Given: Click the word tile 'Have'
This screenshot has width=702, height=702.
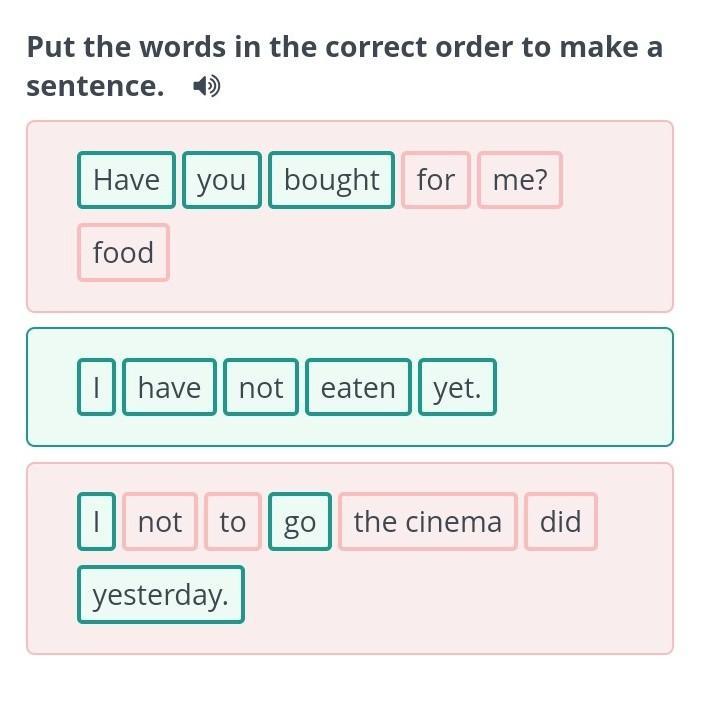Looking at the screenshot, I should point(126,180).
